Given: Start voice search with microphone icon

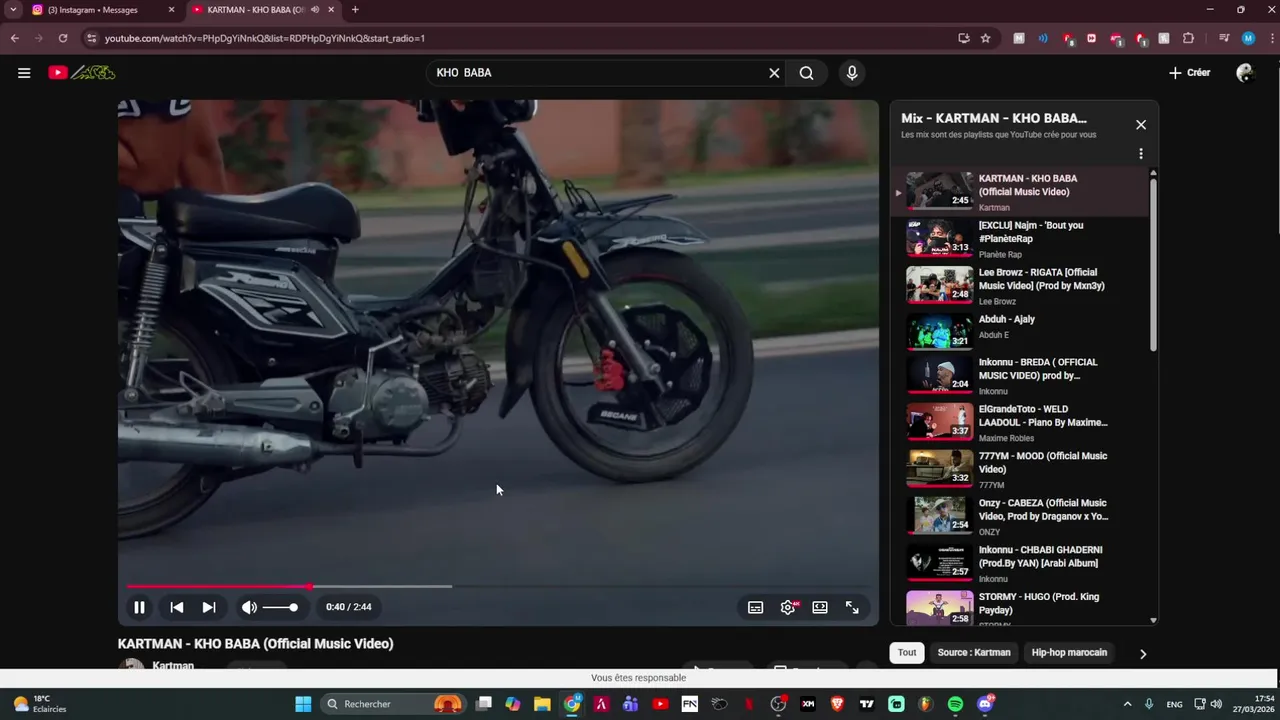Looking at the screenshot, I should tap(852, 73).
